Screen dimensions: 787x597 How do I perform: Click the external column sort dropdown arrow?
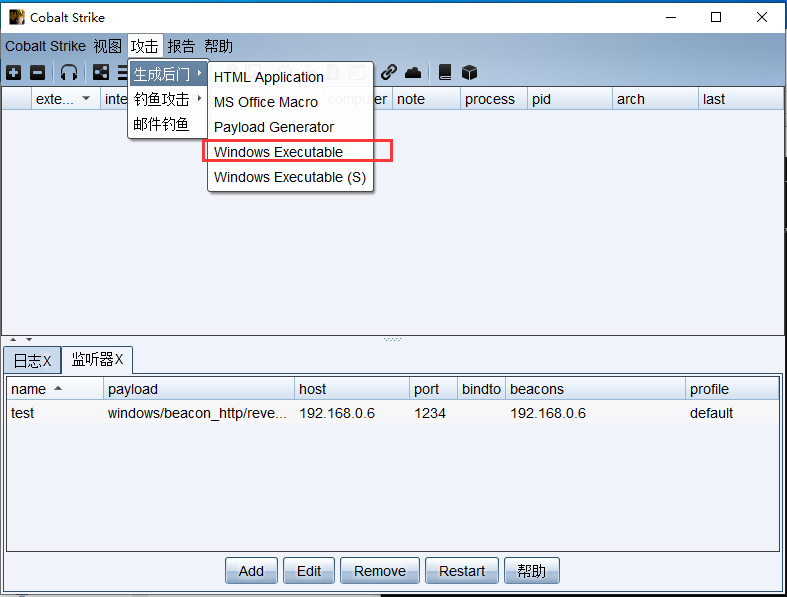[x=86, y=98]
